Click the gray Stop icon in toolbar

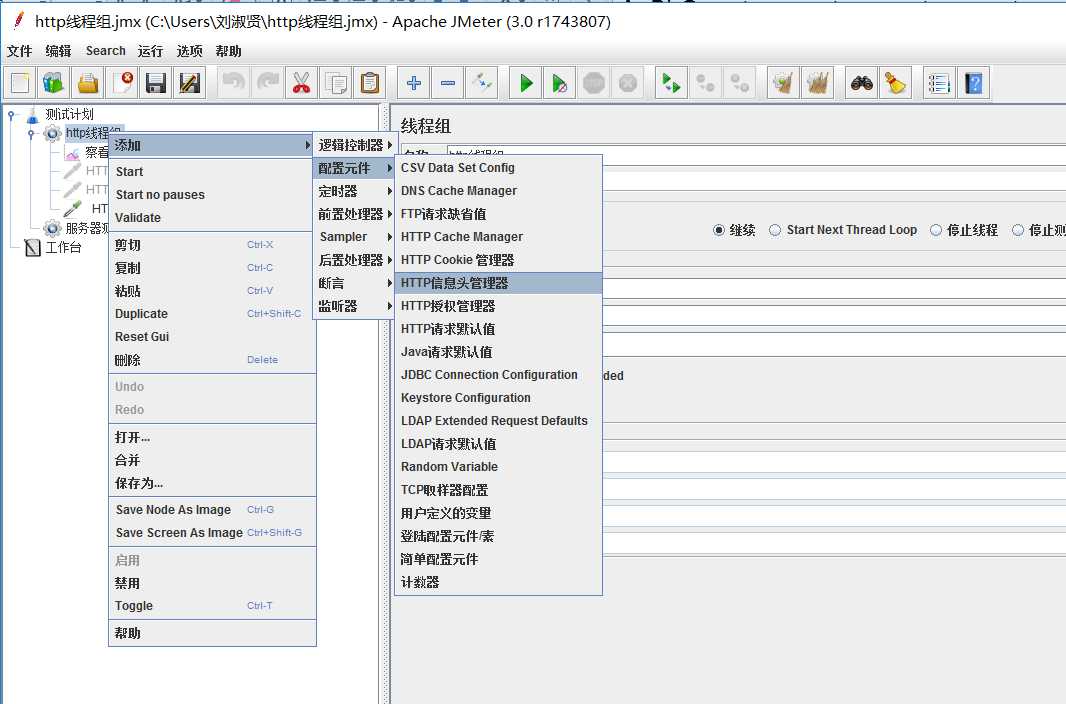[x=594, y=84]
